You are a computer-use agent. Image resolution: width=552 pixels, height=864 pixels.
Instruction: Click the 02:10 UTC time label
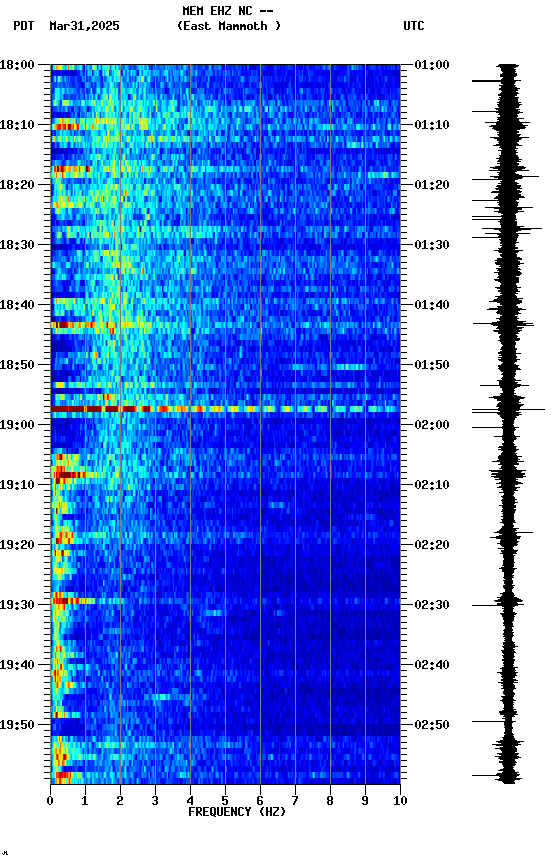coord(432,485)
